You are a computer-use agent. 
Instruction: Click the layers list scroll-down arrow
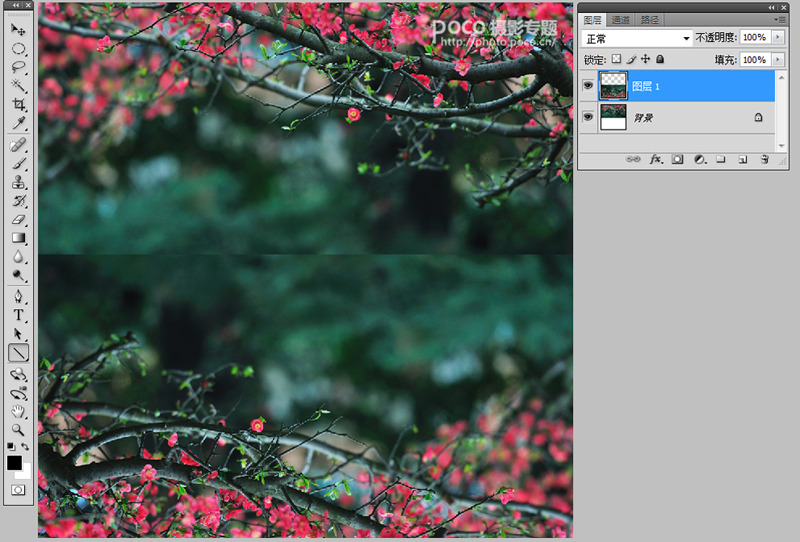(x=781, y=145)
